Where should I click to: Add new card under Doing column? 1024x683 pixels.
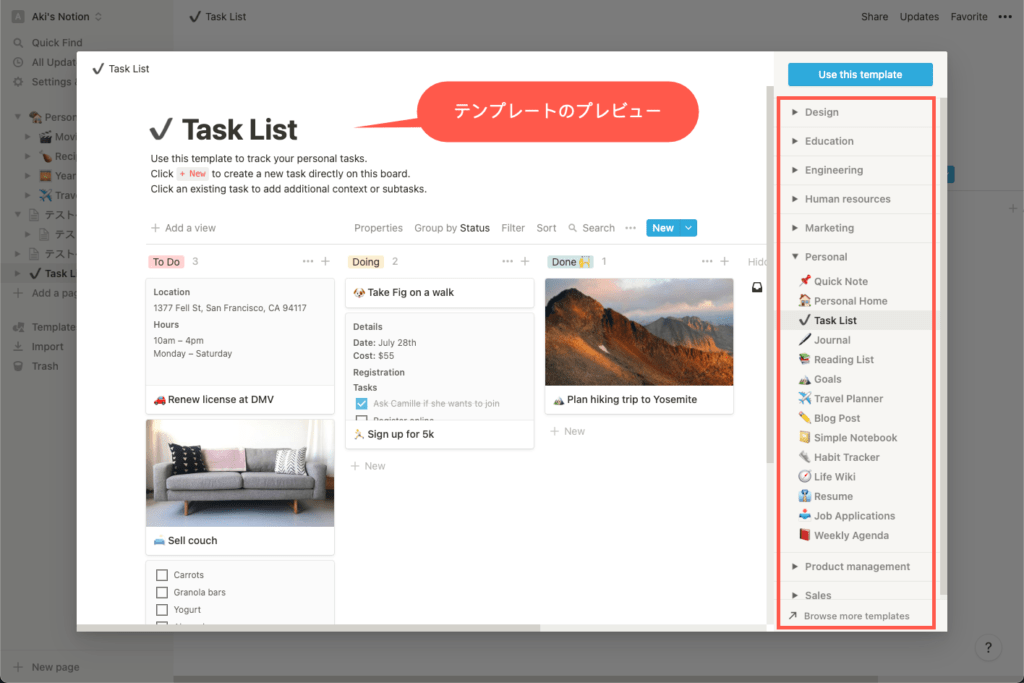pyautogui.click(x=368, y=466)
